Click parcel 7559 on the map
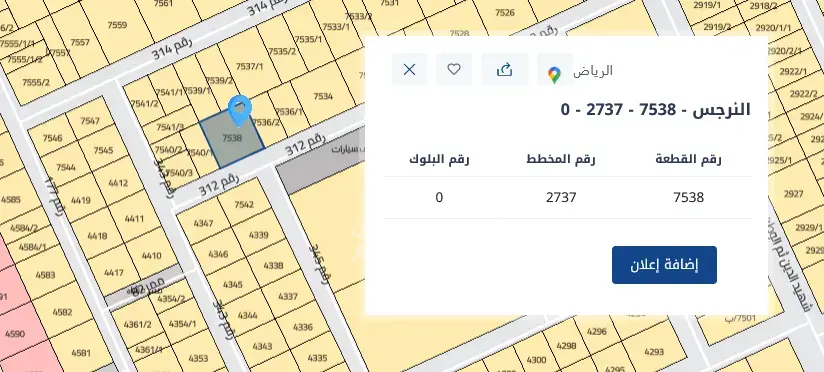 [x=117, y=25]
